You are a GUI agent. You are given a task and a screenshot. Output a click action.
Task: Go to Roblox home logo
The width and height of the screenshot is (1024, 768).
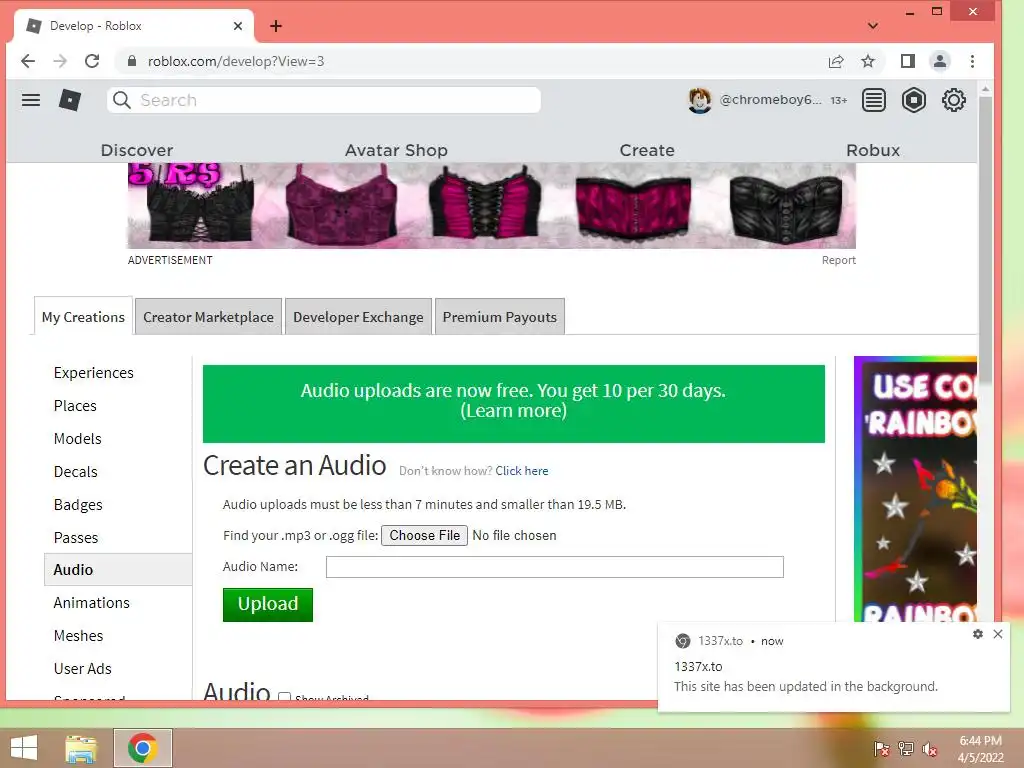point(70,100)
